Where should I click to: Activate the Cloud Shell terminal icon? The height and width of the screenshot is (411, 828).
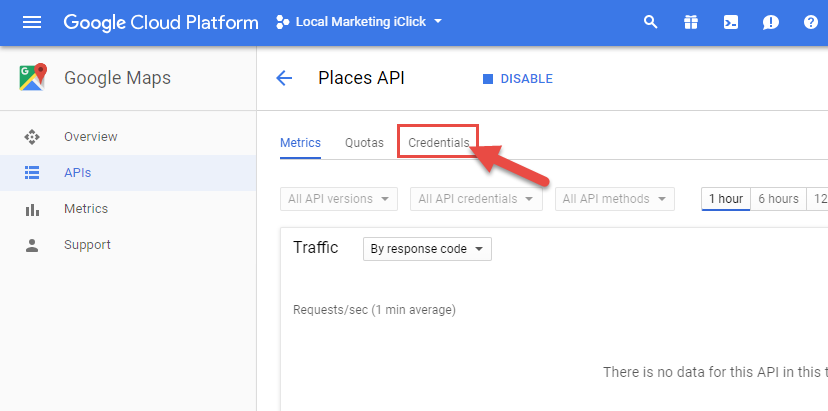[x=731, y=22]
